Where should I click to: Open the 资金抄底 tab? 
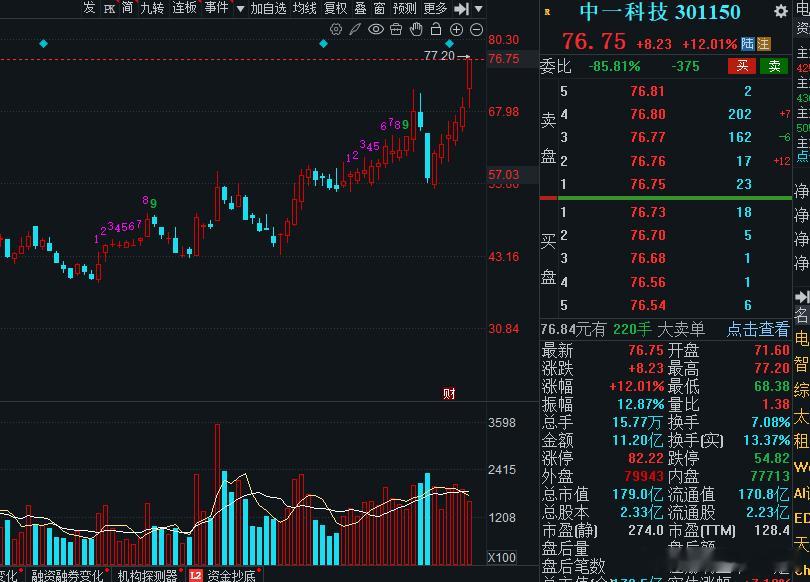[x=231, y=575]
